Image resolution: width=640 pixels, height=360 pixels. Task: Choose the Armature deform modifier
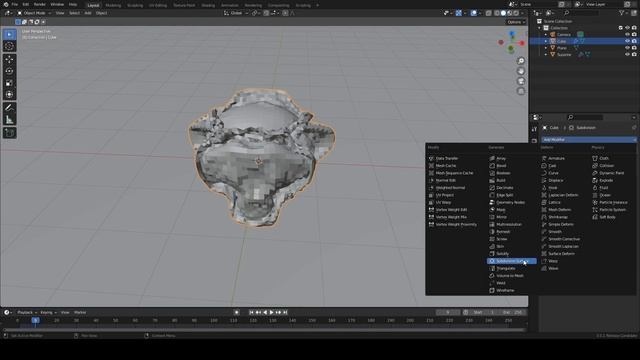tap(553, 158)
